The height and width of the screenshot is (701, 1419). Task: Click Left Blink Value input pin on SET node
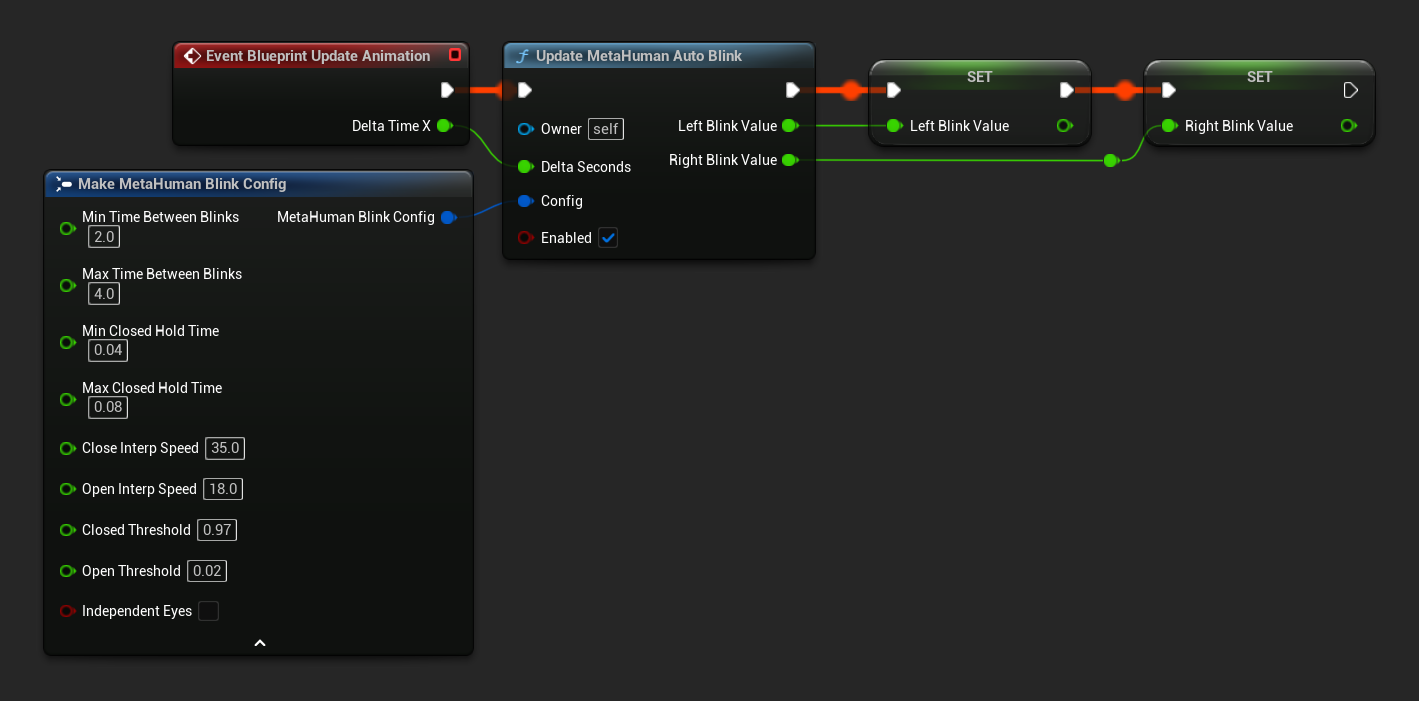pos(894,126)
